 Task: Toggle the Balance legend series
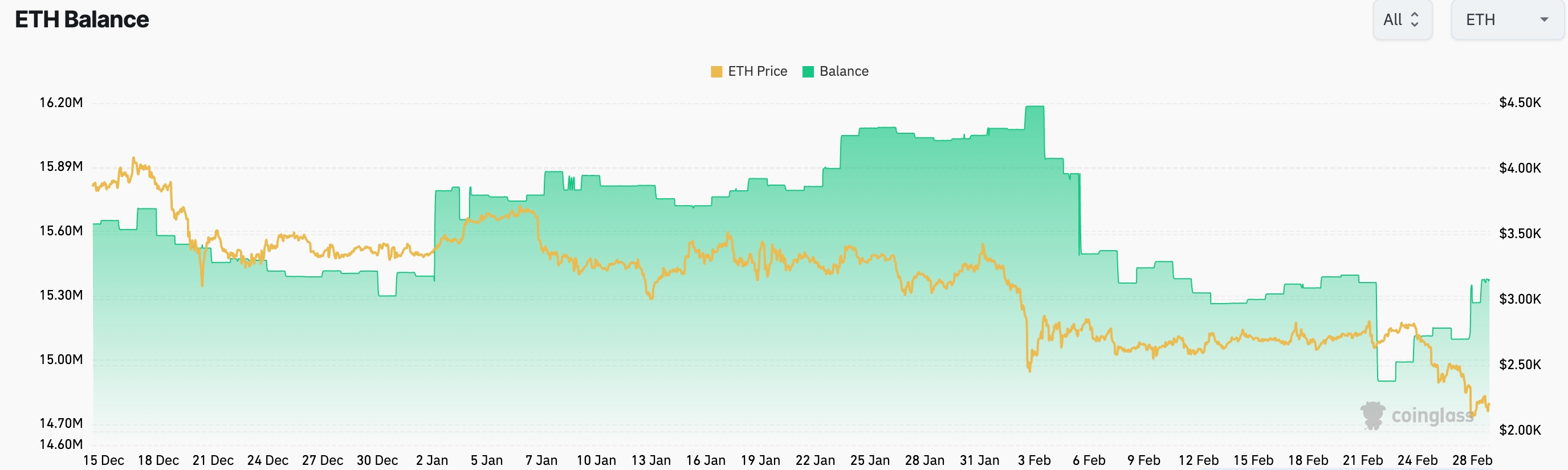point(834,71)
